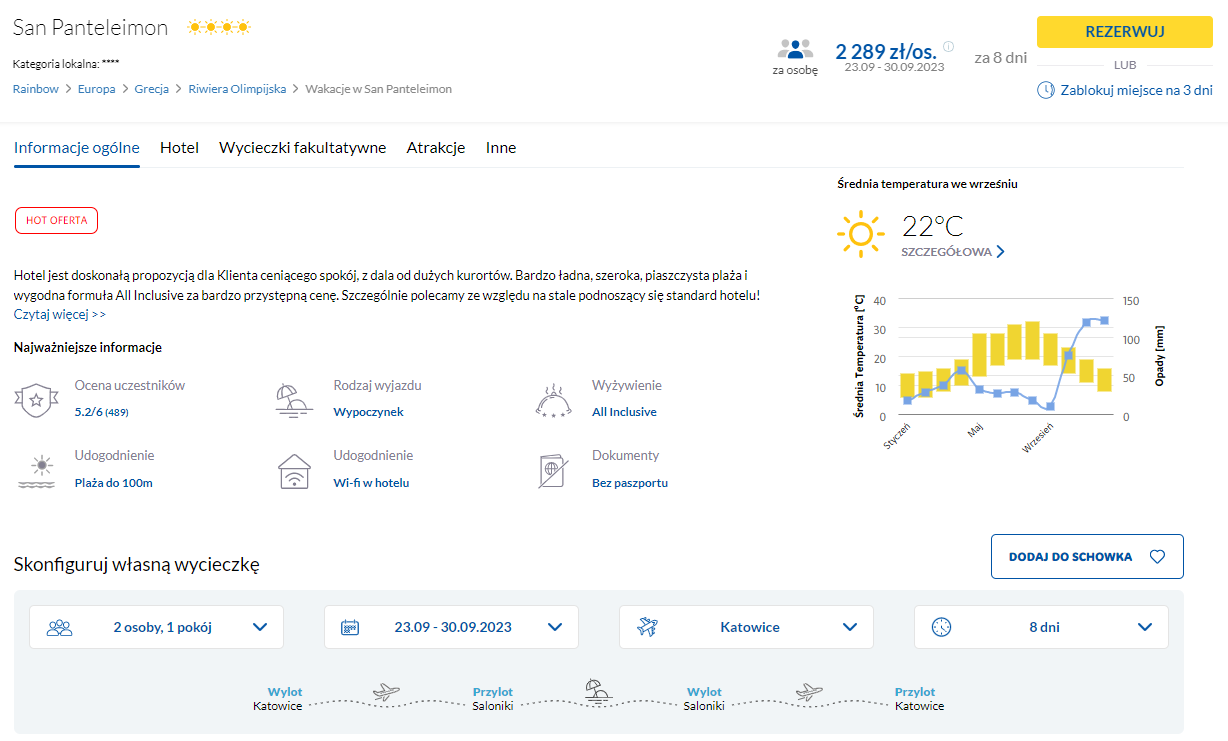Open the Wycieczki fakultatywne tab
Viewport: 1228px width, 741px height.
(x=302, y=148)
